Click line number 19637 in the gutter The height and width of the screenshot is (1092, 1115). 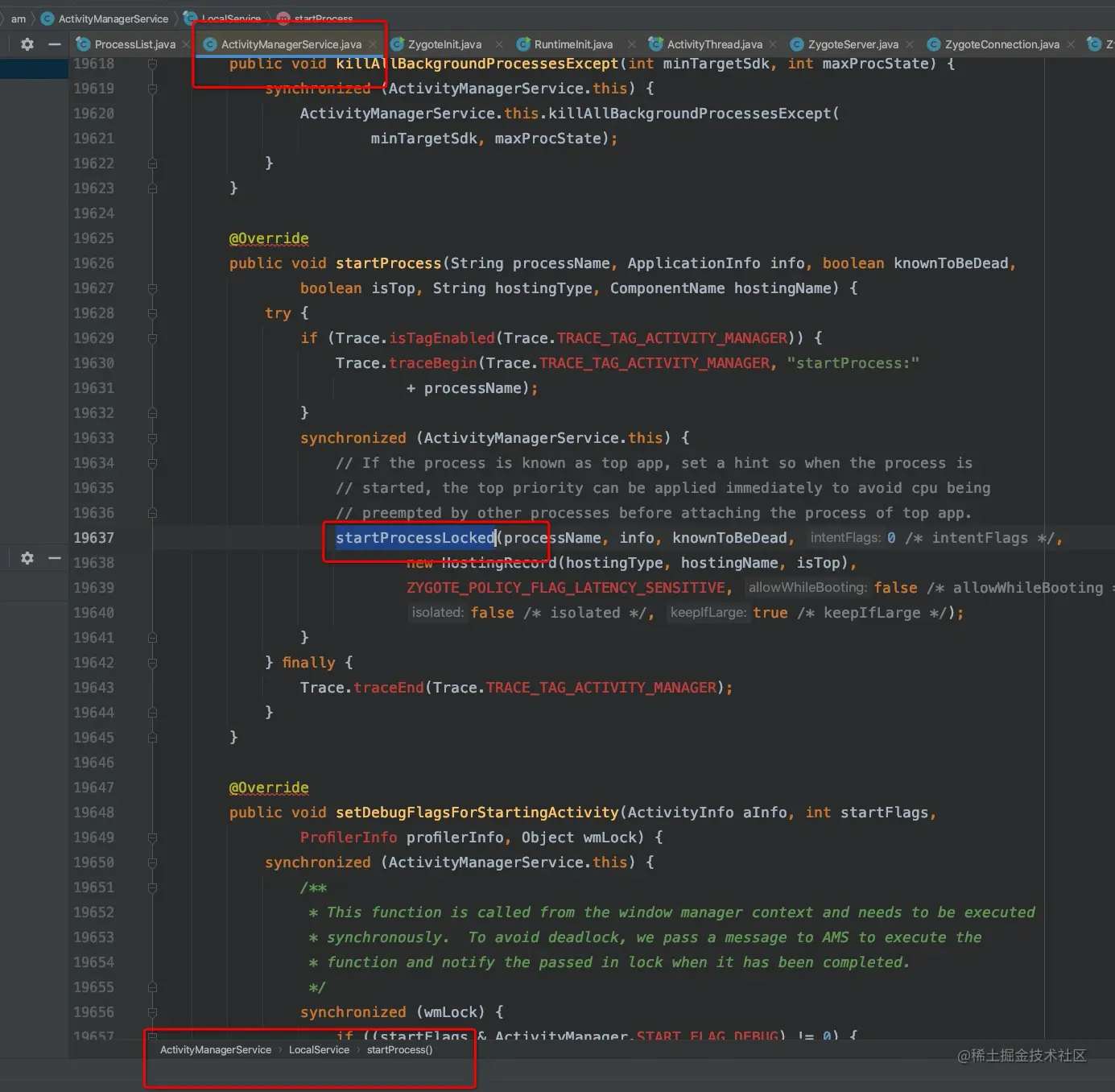coord(93,538)
